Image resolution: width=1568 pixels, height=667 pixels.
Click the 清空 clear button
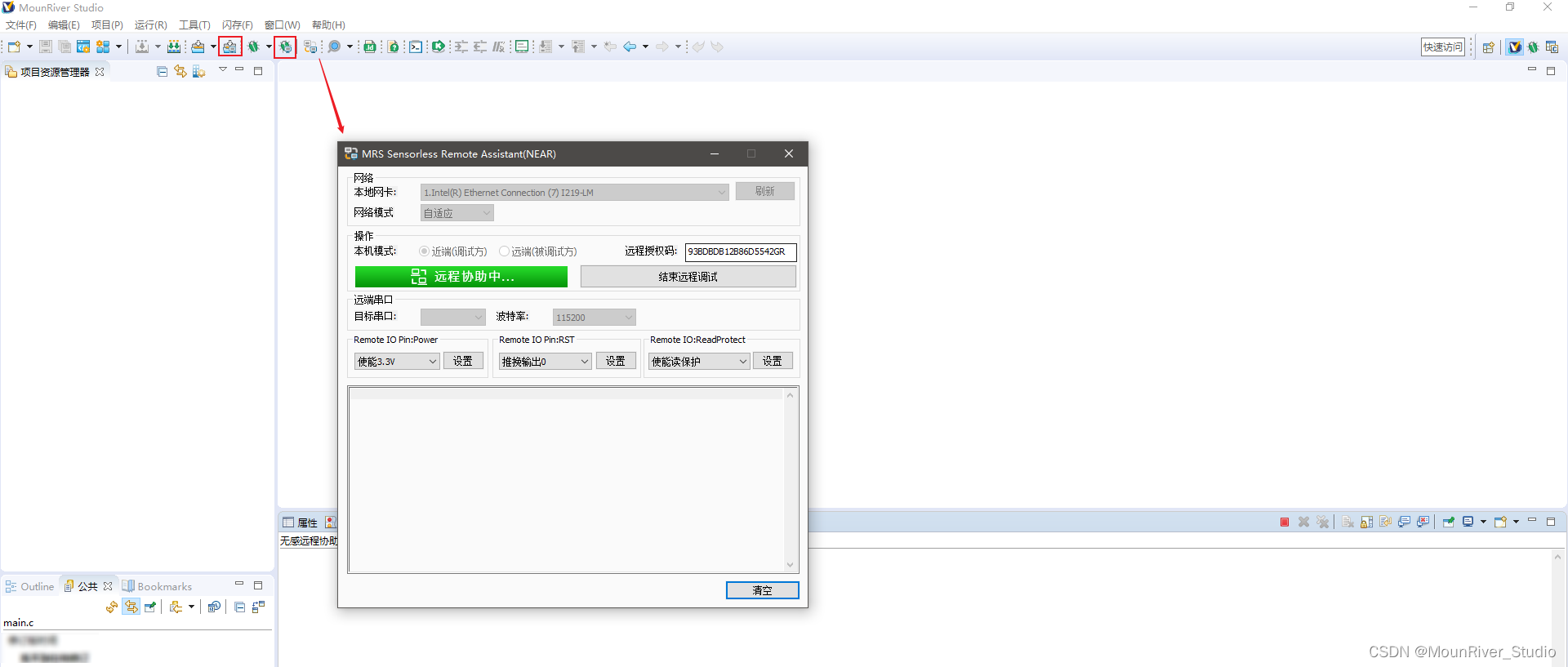click(x=763, y=590)
